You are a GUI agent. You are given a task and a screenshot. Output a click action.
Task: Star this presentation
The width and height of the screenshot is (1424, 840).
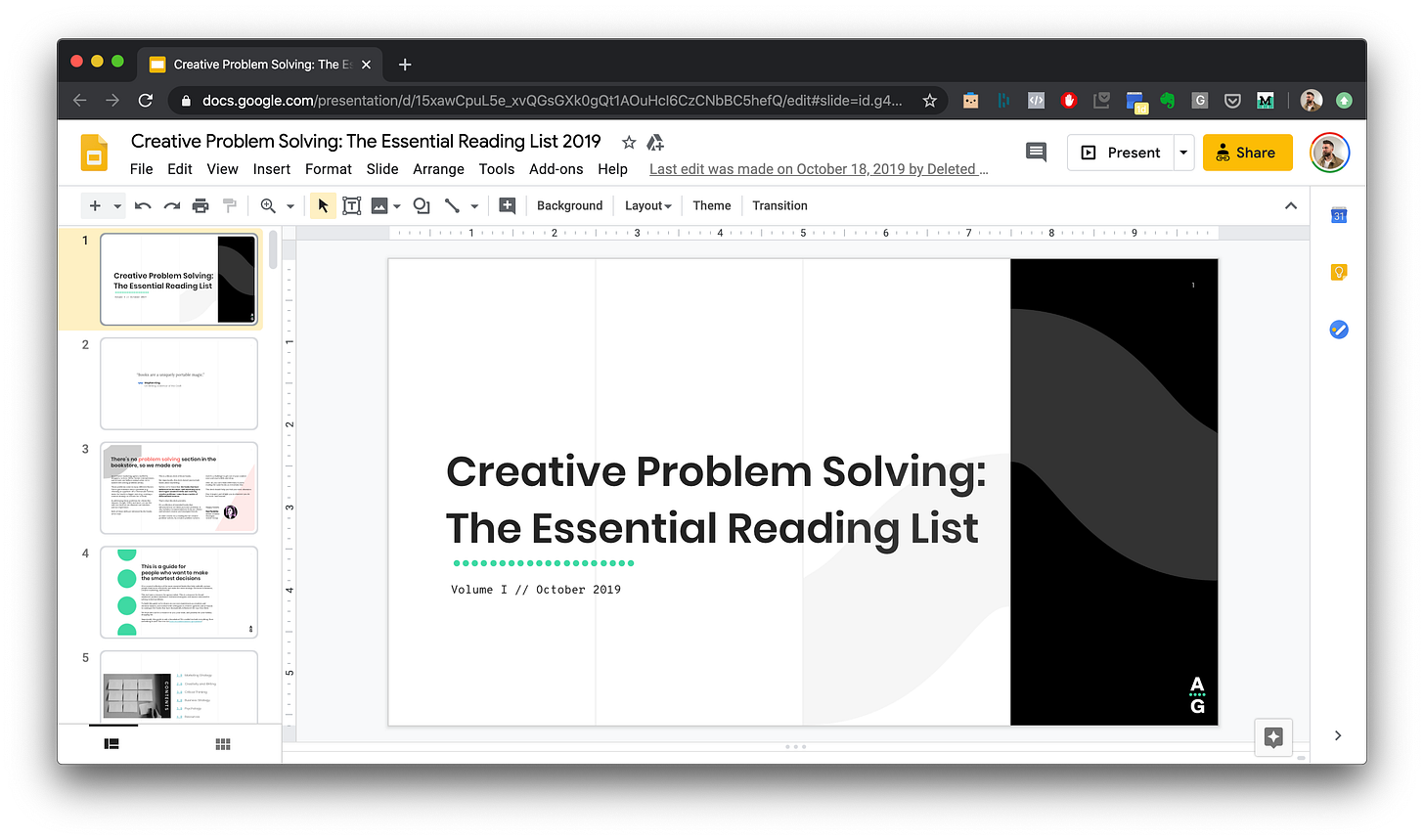click(629, 143)
